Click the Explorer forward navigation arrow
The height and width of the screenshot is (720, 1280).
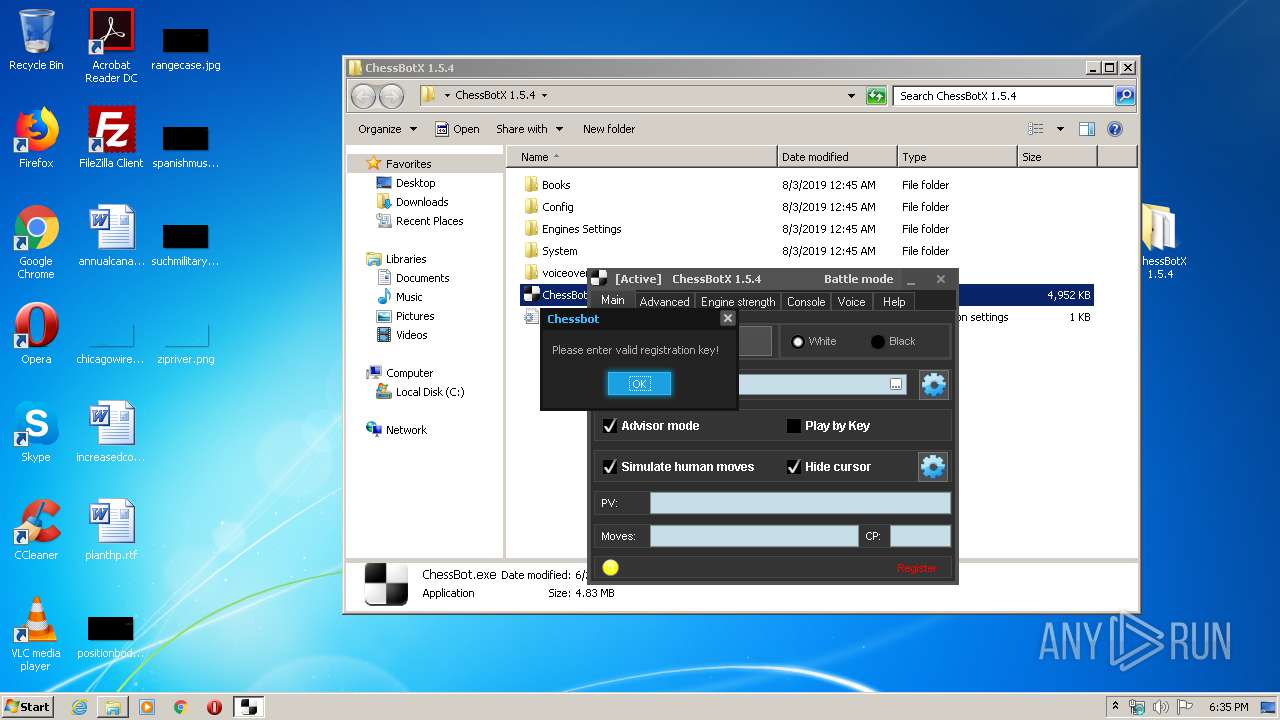(391, 96)
